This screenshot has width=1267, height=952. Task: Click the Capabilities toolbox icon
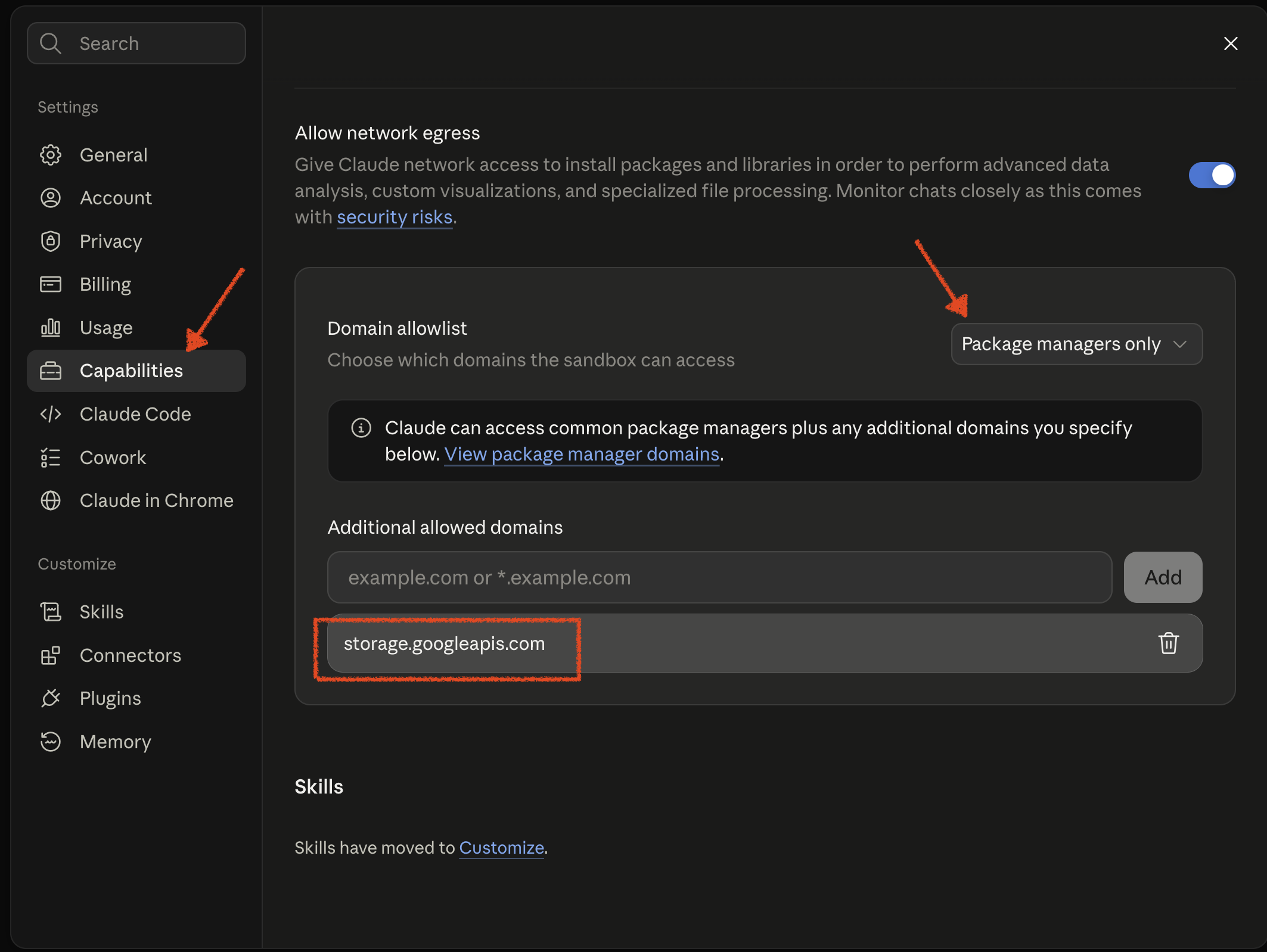51,371
